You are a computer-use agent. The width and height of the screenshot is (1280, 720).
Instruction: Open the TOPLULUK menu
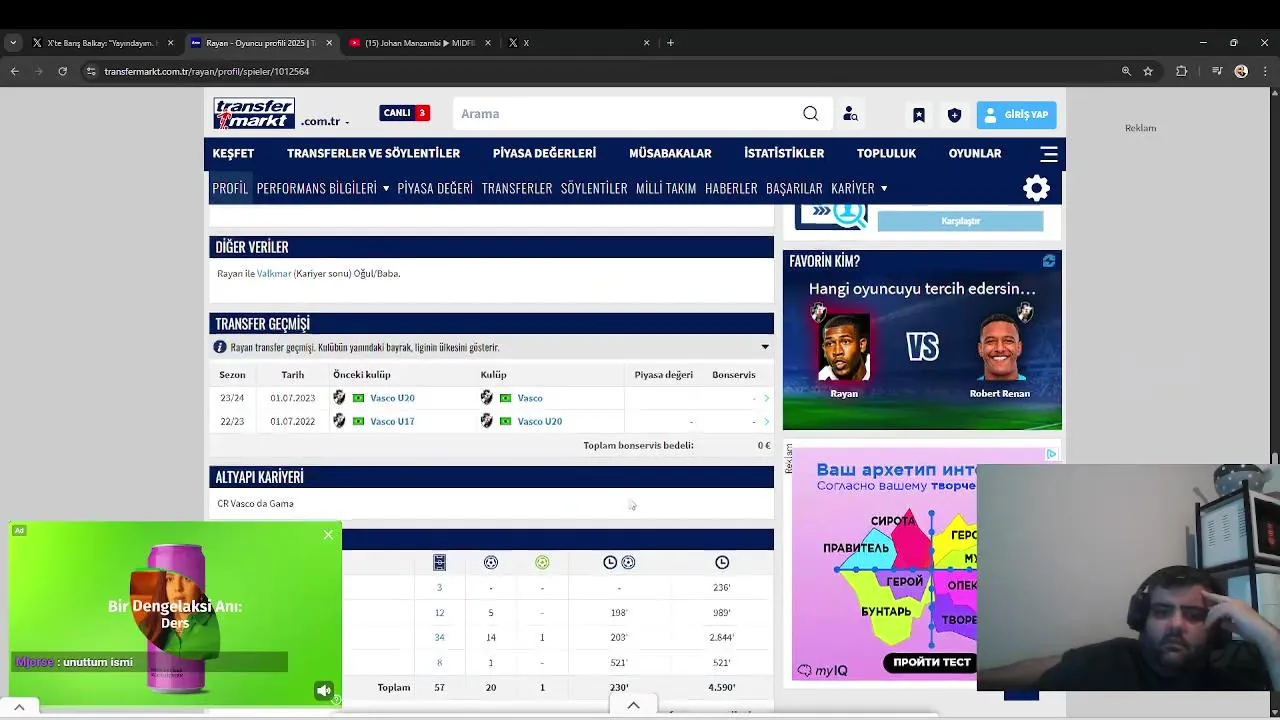coord(886,153)
